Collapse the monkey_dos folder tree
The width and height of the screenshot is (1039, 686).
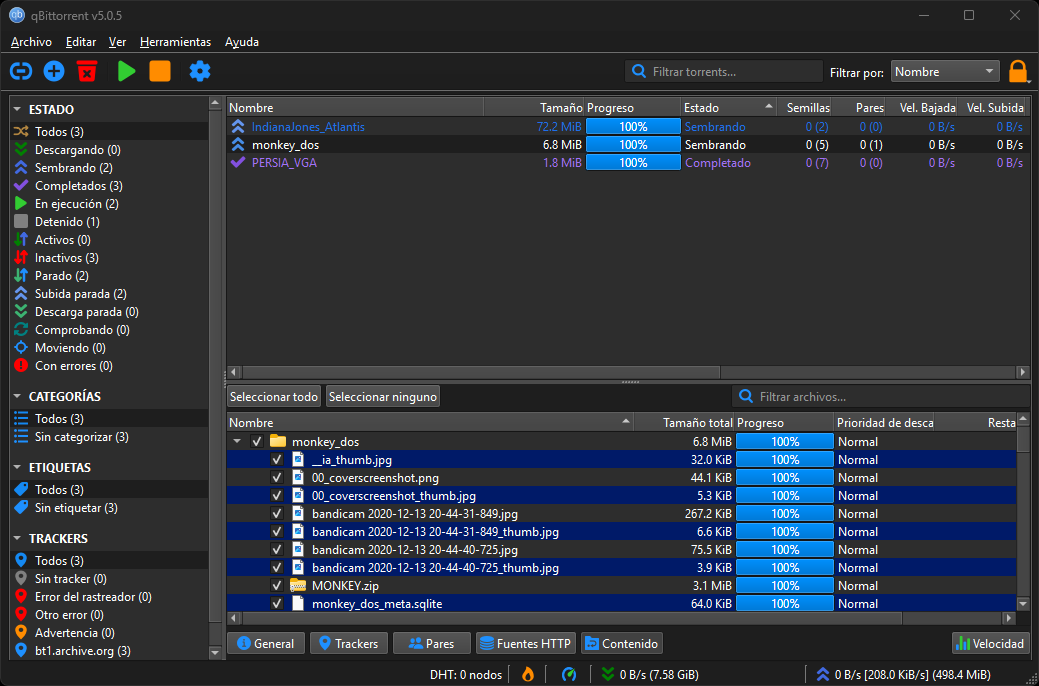pos(237,442)
